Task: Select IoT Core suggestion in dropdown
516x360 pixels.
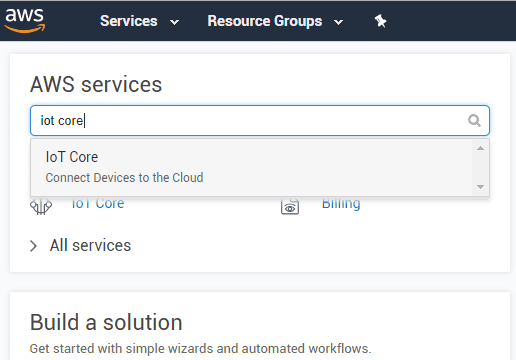Action: tap(252, 167)
